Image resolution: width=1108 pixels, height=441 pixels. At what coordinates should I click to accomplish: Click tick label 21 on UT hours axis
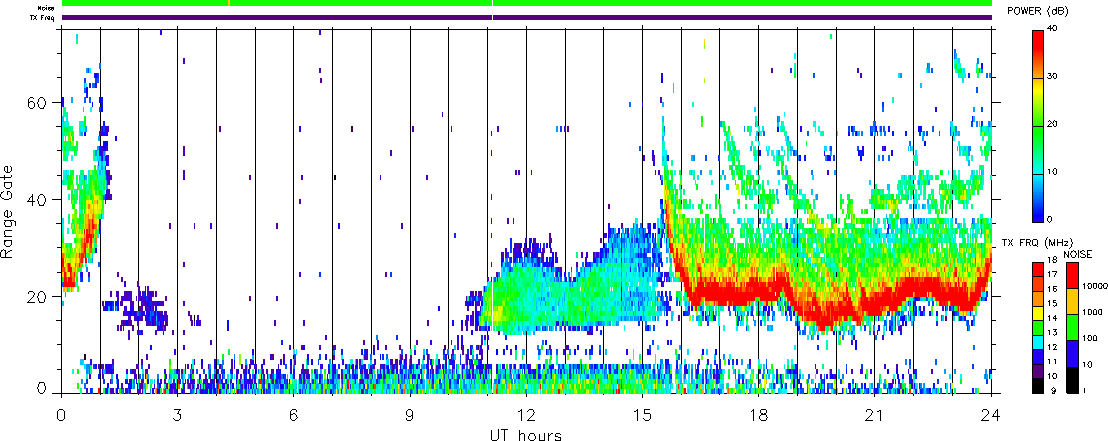tap(875, 413)
